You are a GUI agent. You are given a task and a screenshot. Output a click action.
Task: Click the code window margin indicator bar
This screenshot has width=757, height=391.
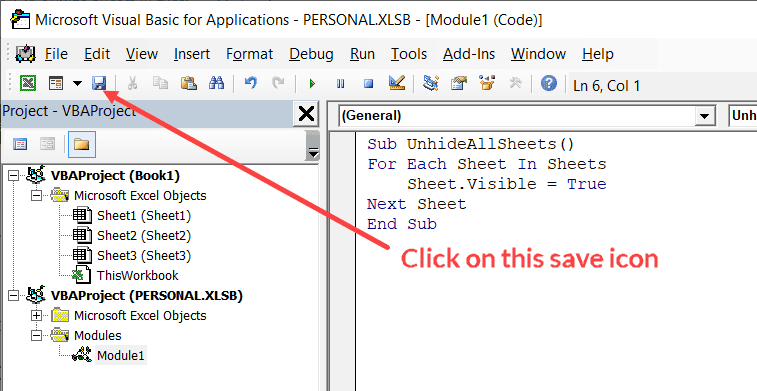(342, 261)
